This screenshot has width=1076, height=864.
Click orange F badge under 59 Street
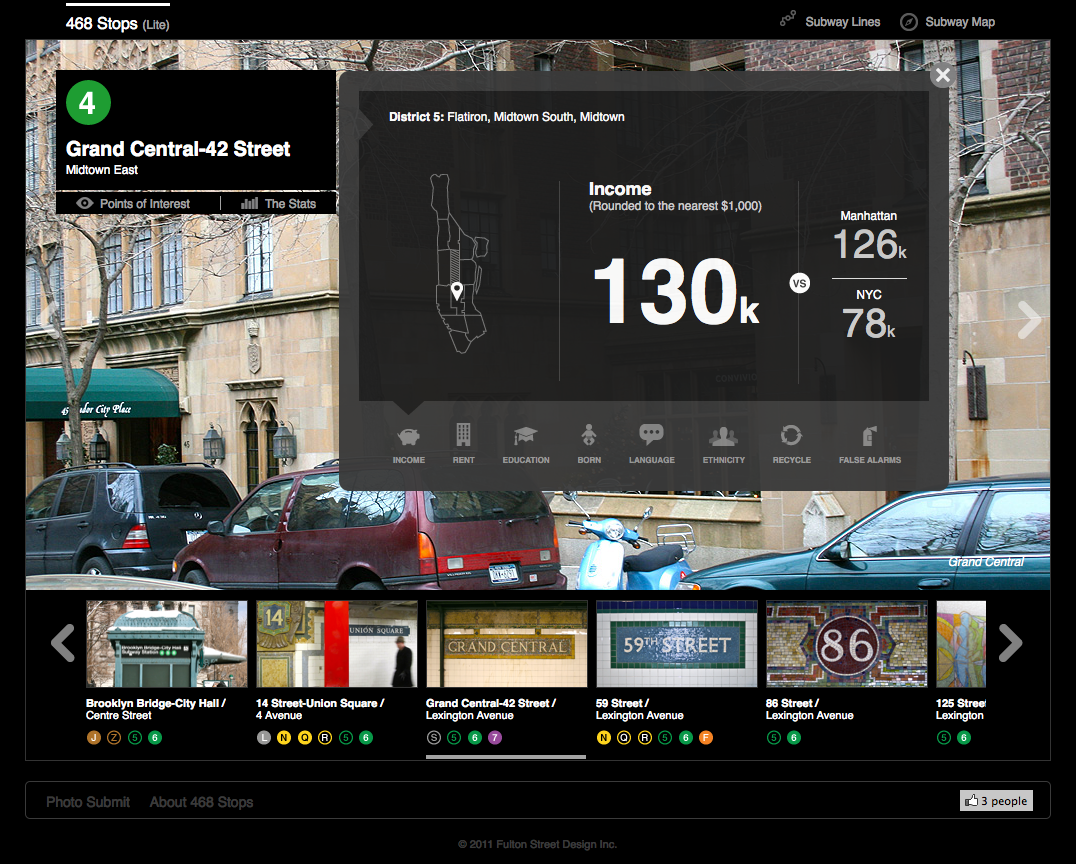(x=705, y=738)
